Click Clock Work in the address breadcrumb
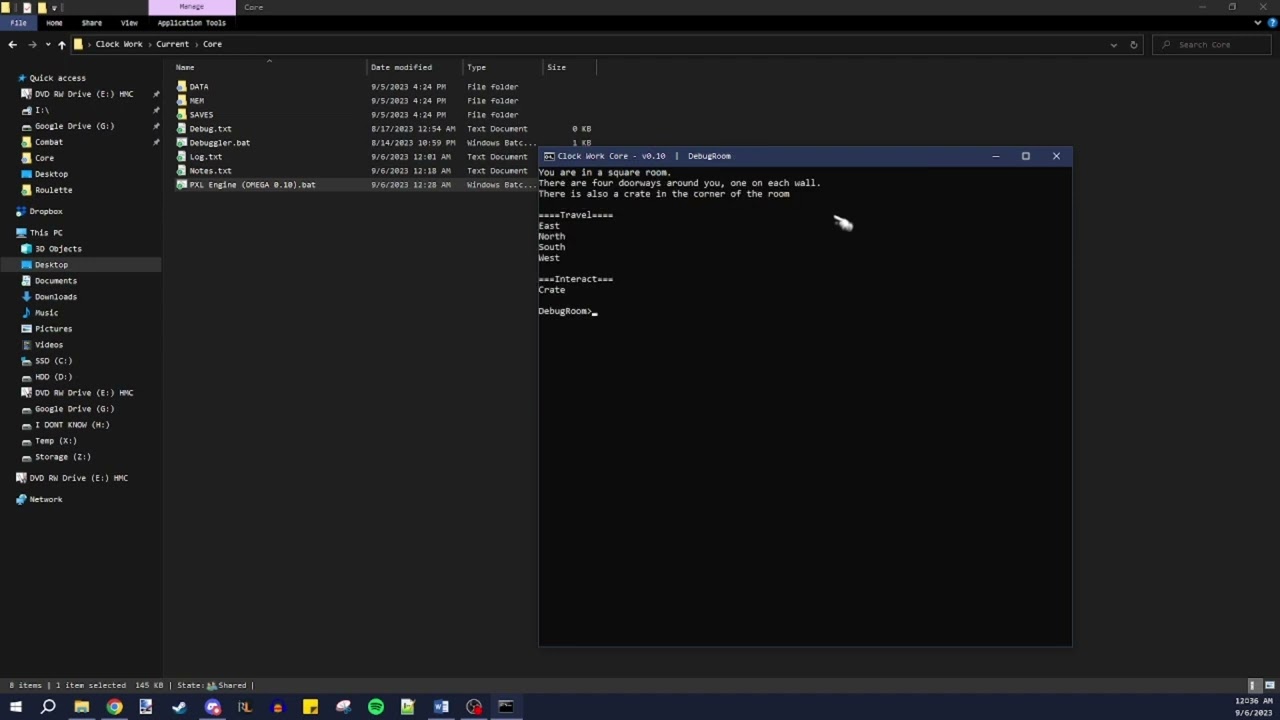Image resolution: width=1280 pixels, height=720 pixels. pyautogui.click(x=119, y=44)
